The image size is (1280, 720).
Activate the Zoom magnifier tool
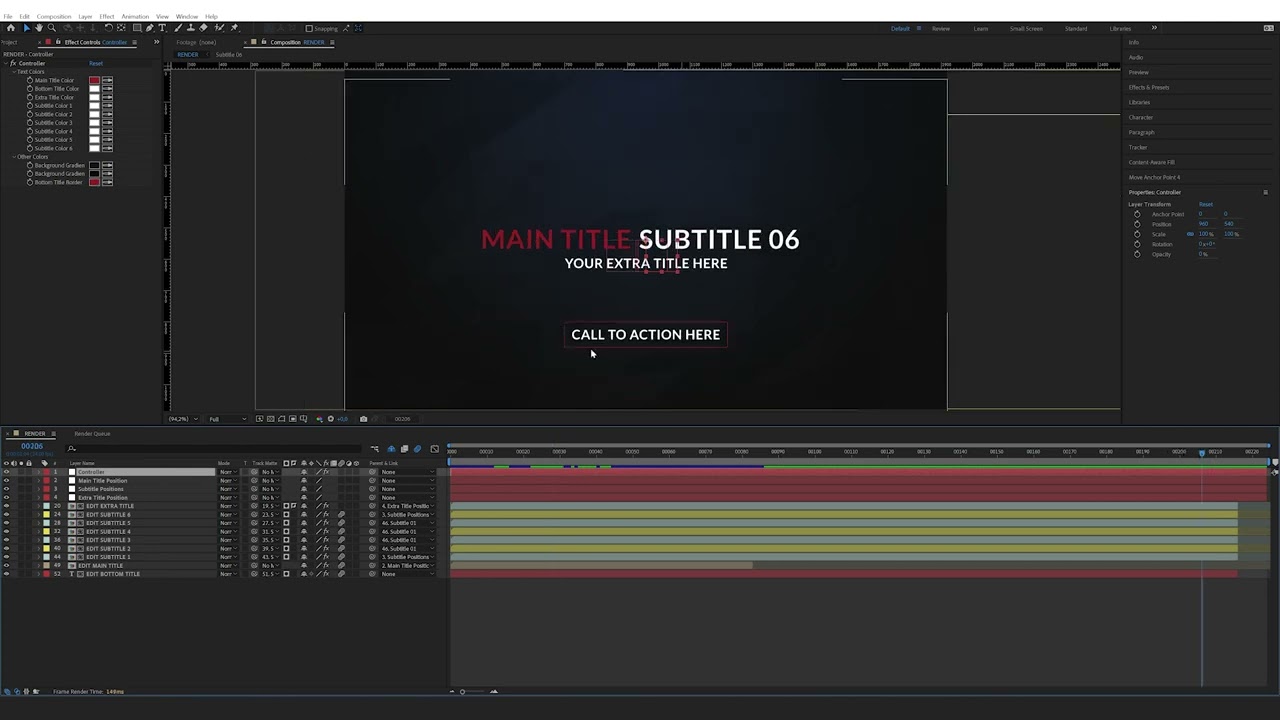(x=52, y=28)
